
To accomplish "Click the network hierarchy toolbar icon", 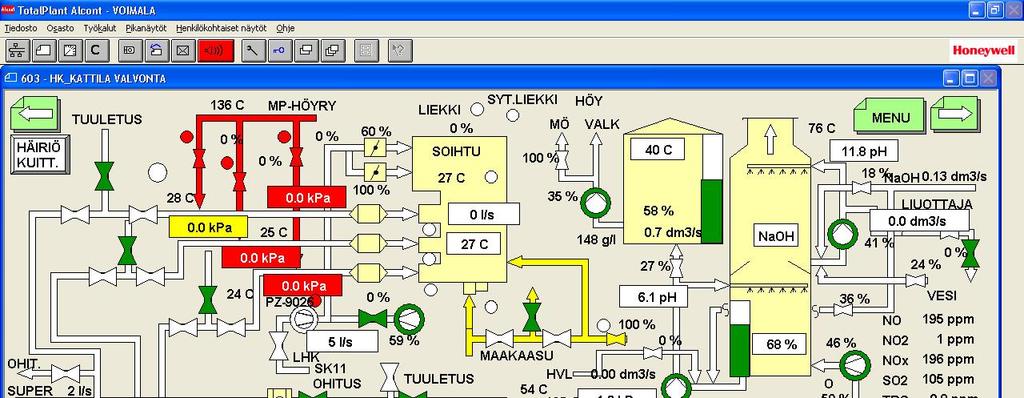I will [x=18, y=50].
